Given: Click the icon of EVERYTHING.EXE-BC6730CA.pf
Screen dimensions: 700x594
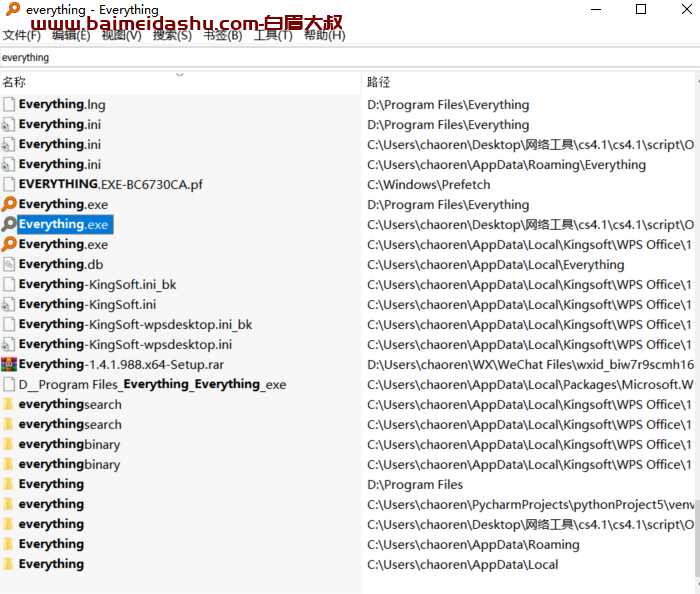Looking at the screenshot, I should 8,184.
